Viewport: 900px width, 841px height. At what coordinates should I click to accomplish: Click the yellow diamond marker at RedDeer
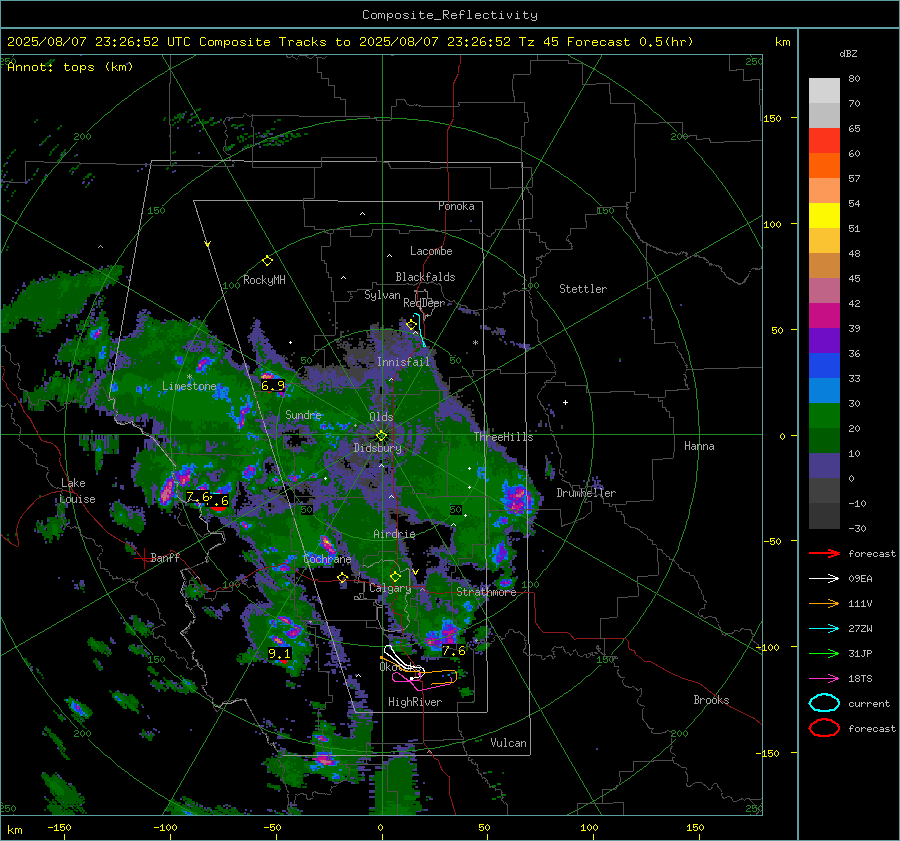[x=411, y=325]
